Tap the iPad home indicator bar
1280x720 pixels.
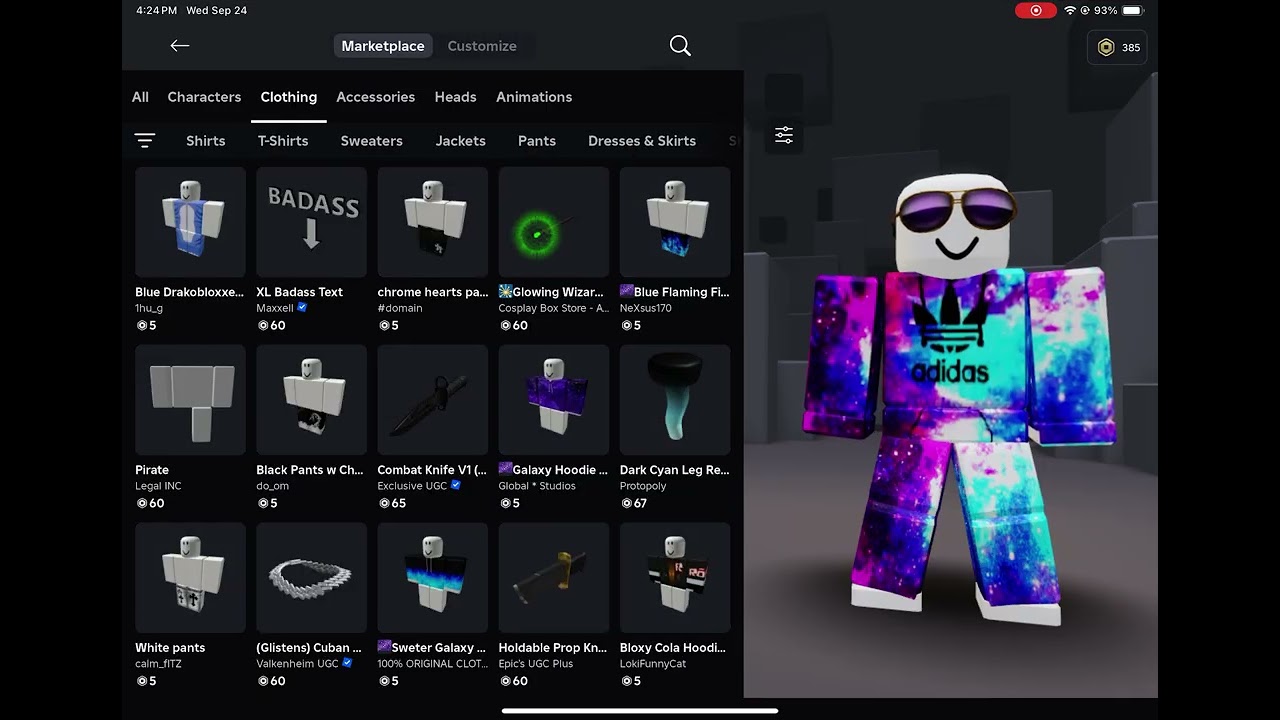(x=640, y=711)
